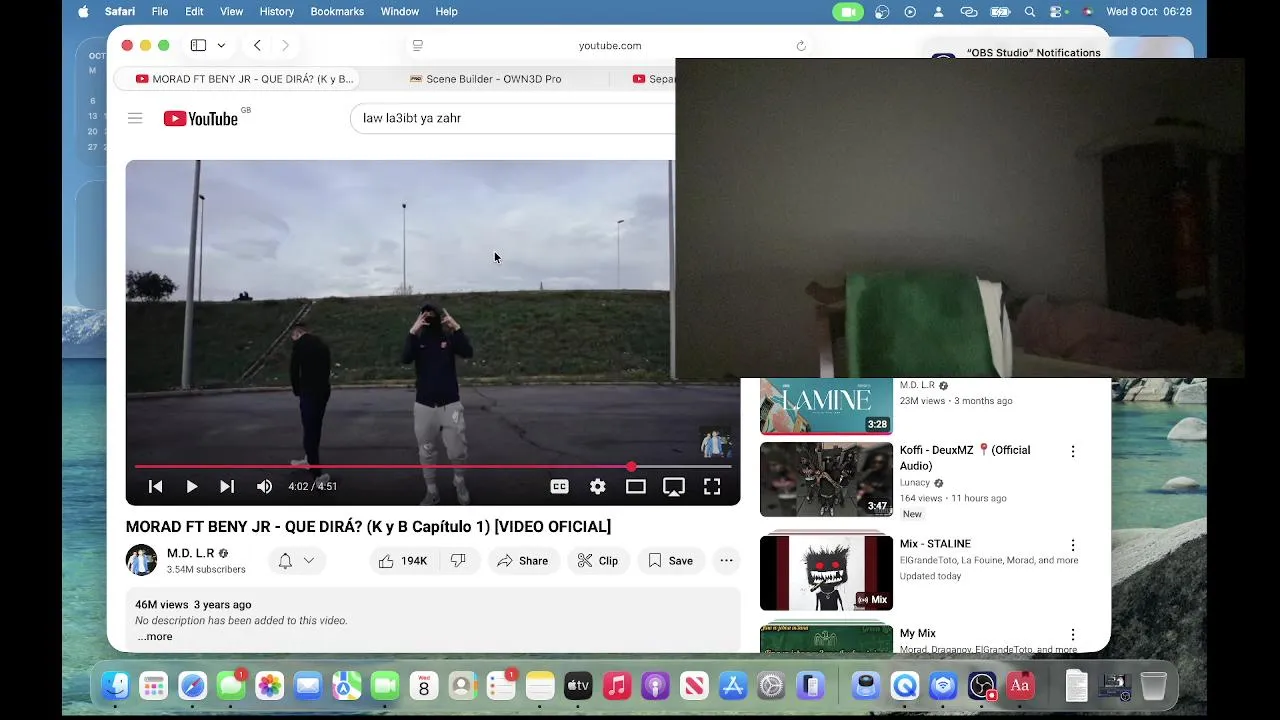Open the Mix - STALINE title
This screenshot has height=720, width=1280.
tap(935, 544)
